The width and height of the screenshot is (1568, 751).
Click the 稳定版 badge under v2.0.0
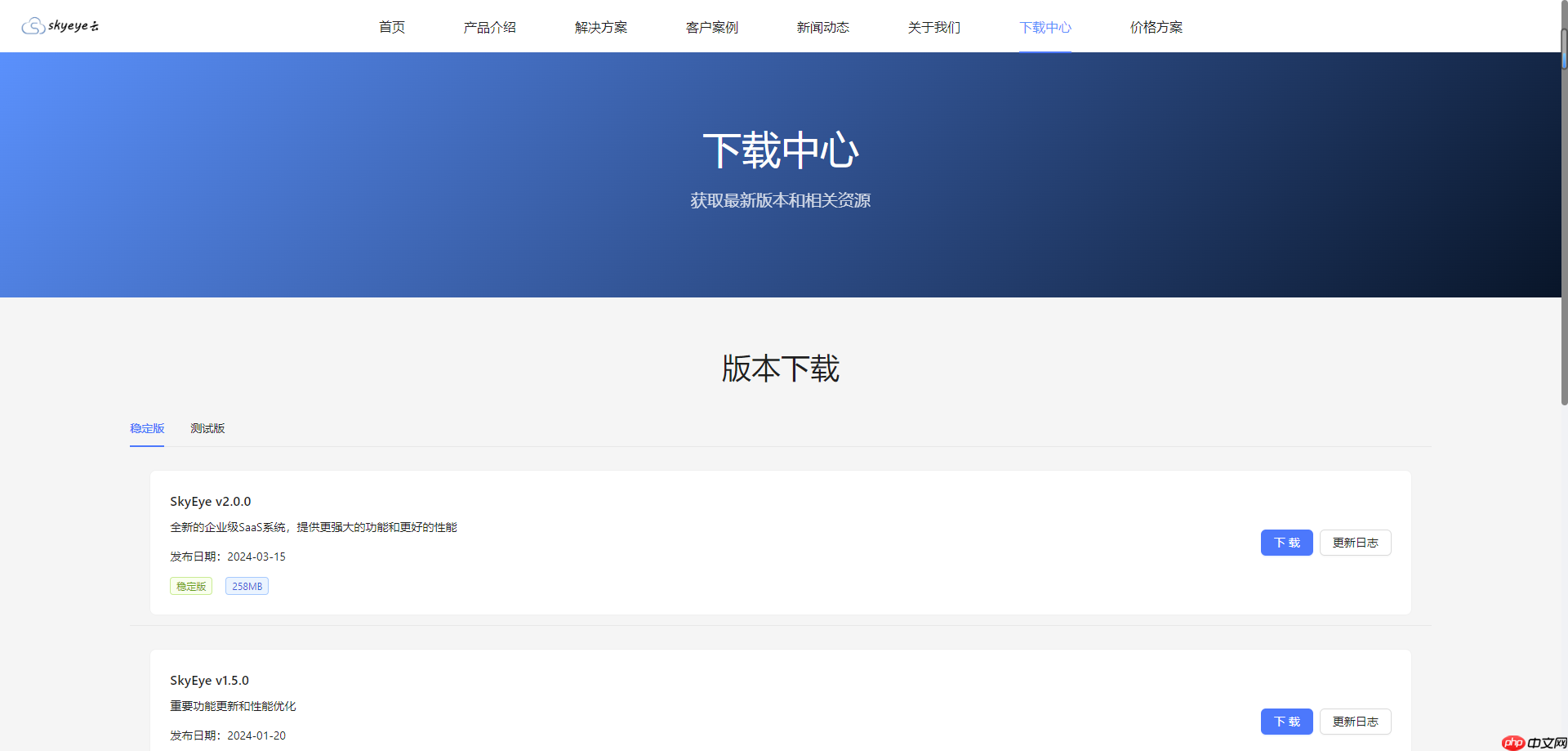(190, 586)
